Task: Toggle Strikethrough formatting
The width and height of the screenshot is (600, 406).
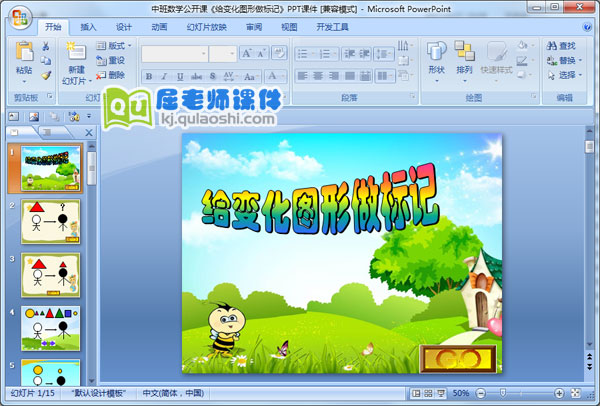Action: [x=196, y=76]
